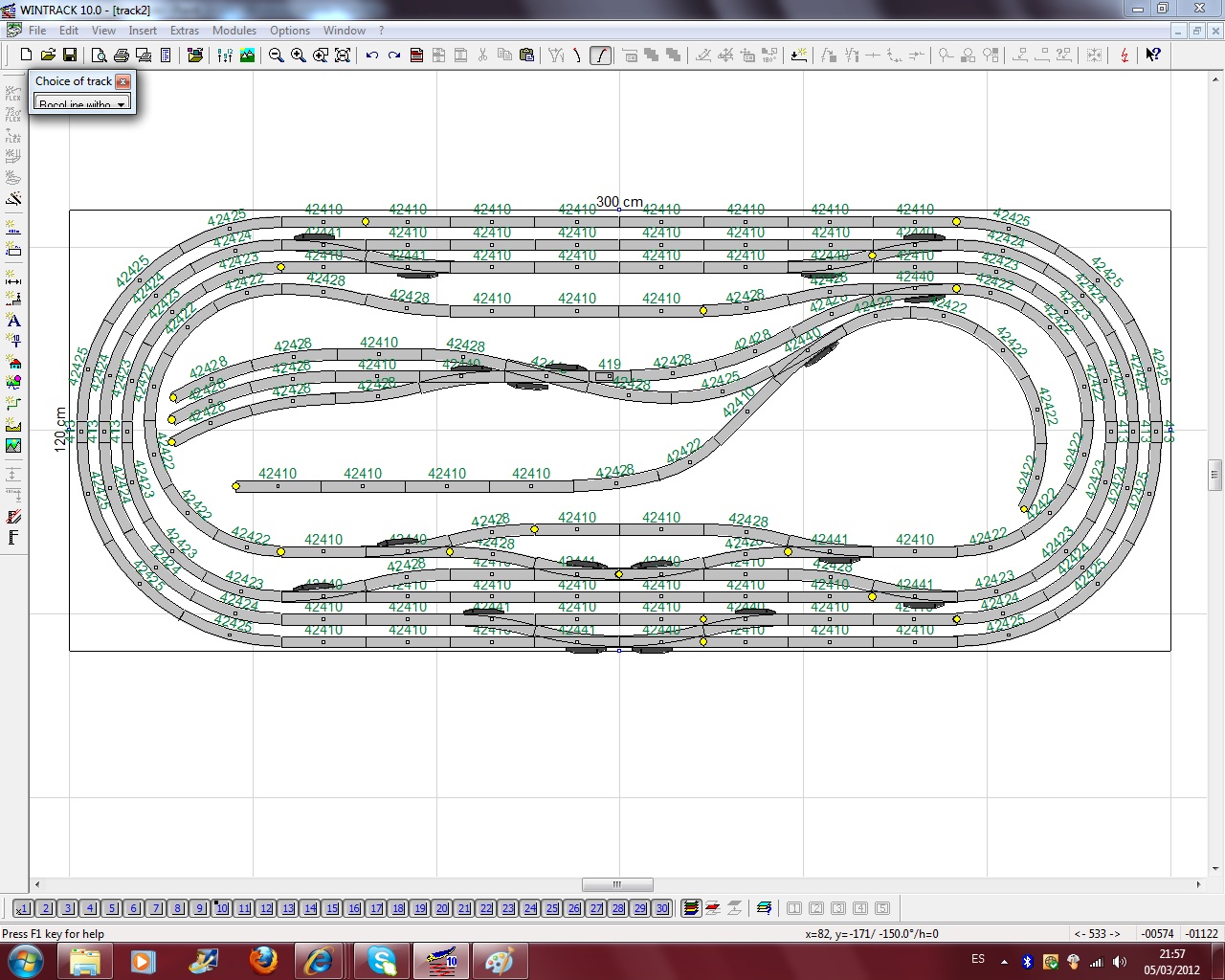Click the scroll right arrow at bottom
Screen dimensions: 1225x980
tap(1198, 884)
